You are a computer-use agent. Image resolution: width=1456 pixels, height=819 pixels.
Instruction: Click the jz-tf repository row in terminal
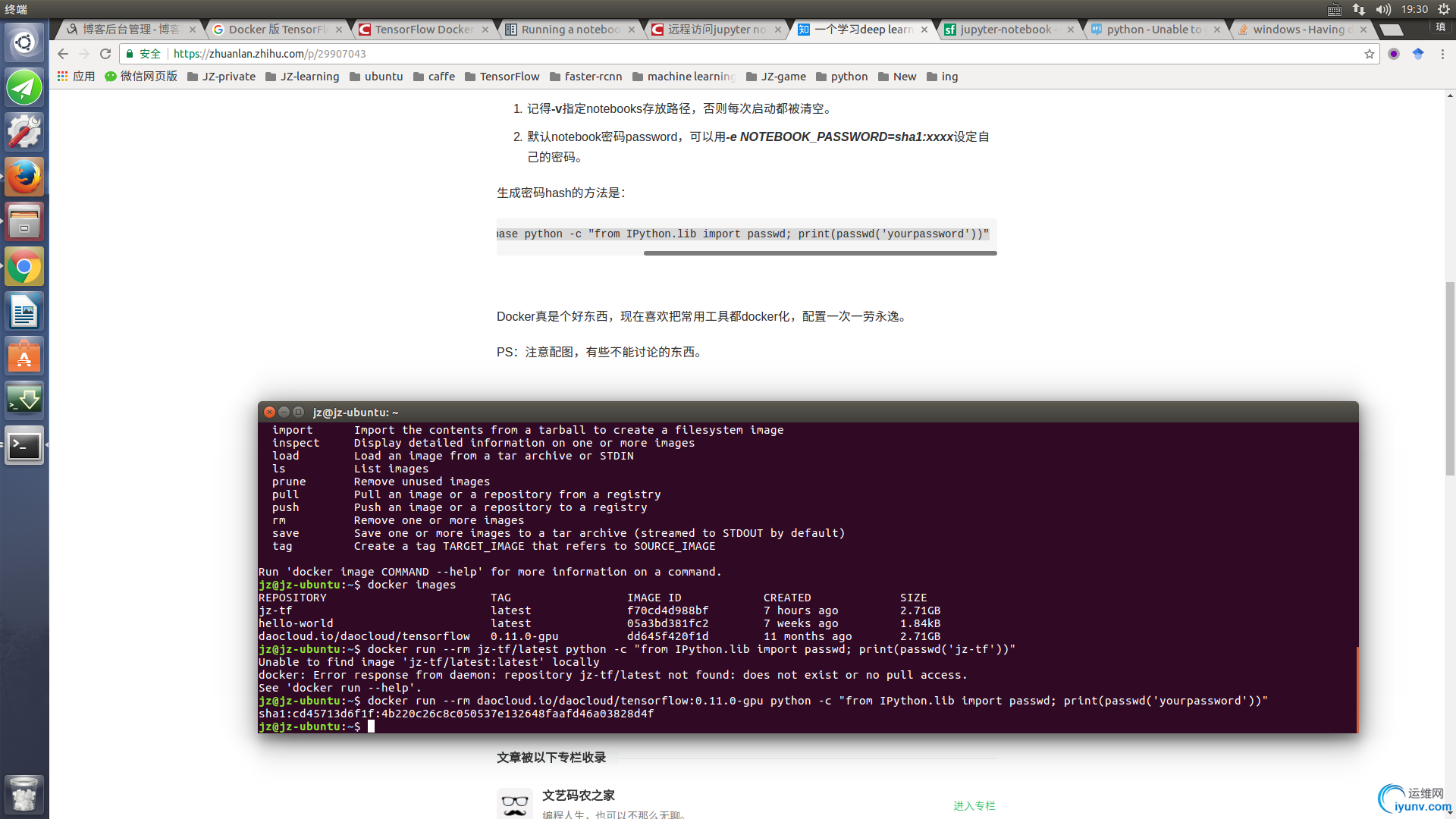pos(599,610)
